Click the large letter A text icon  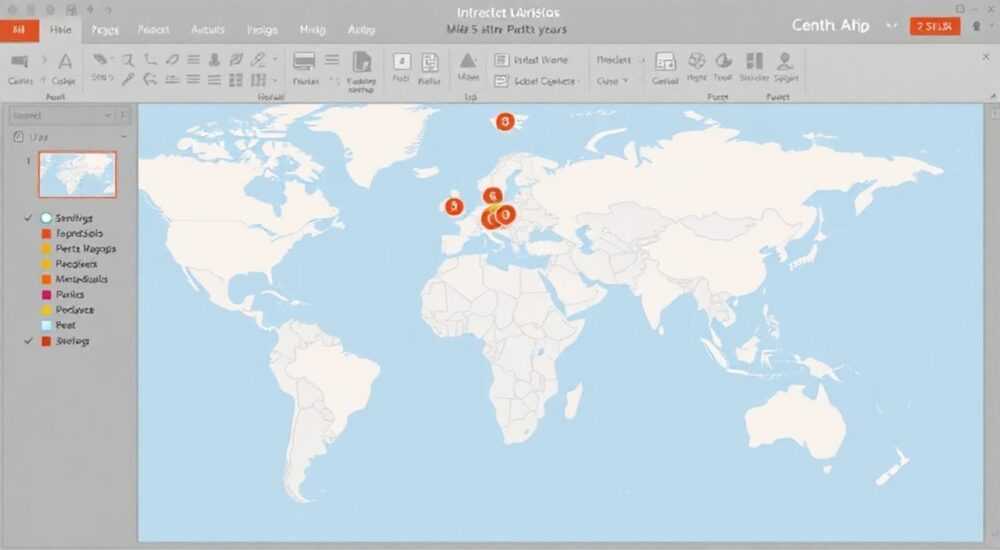click(65, 61)
